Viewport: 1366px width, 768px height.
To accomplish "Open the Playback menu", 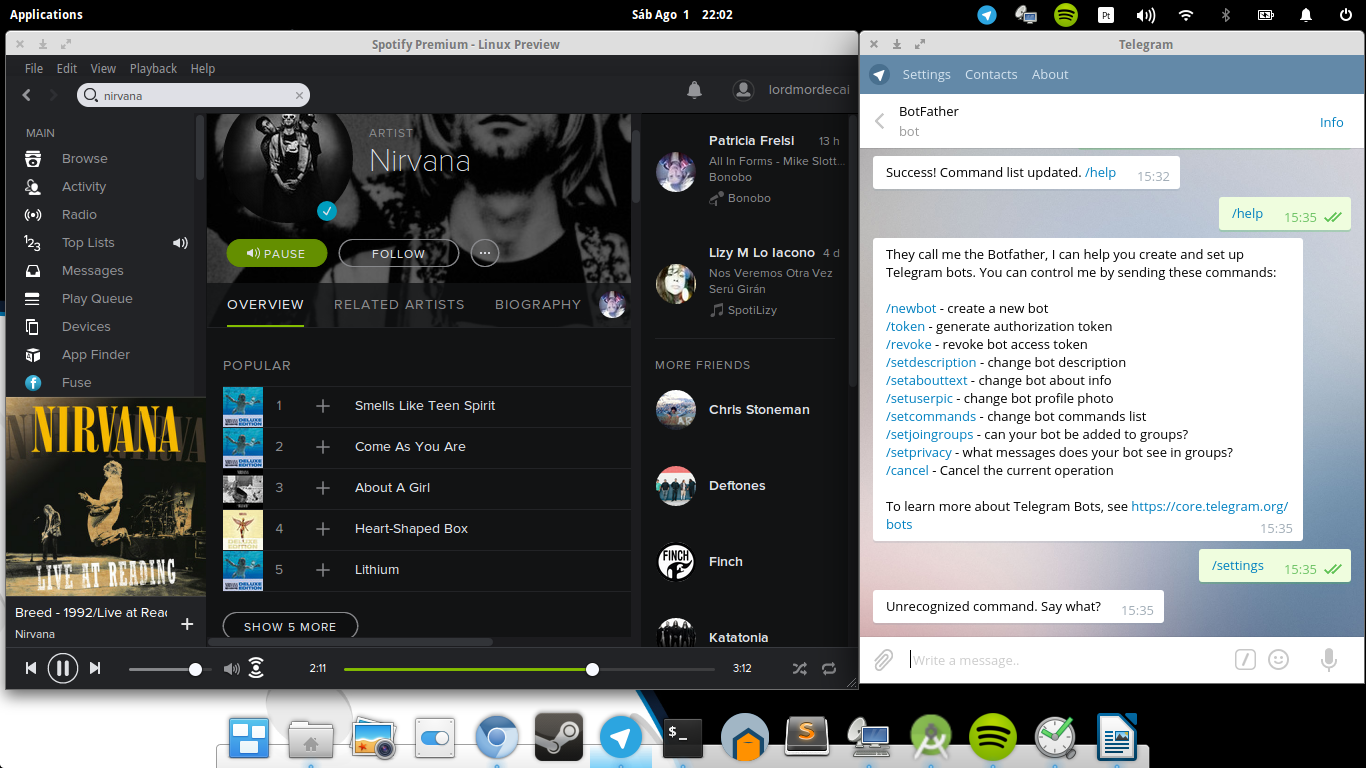I will pos(153,69).
